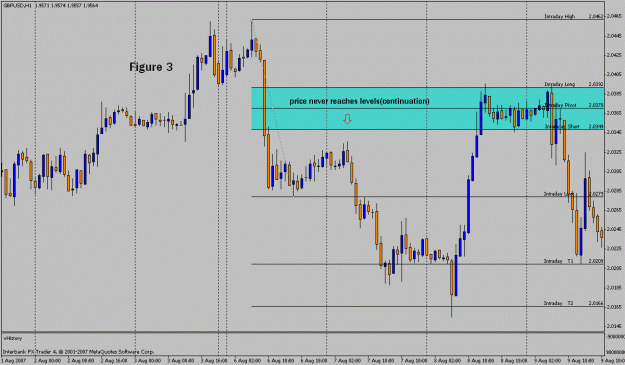Screen dimensions: 625x365
Task: Click the 2.0445 price axis label
Action: 614,35
